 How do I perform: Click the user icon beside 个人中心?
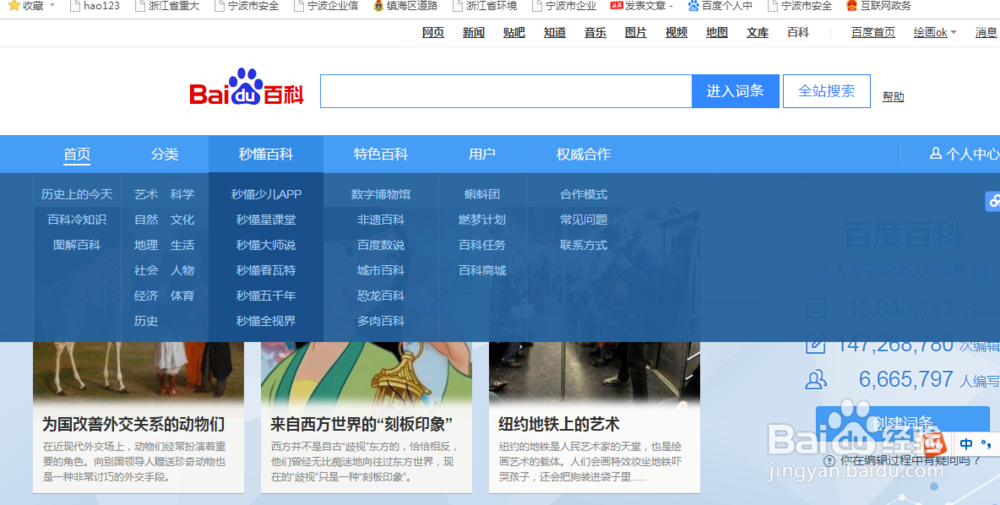(936, 153)
